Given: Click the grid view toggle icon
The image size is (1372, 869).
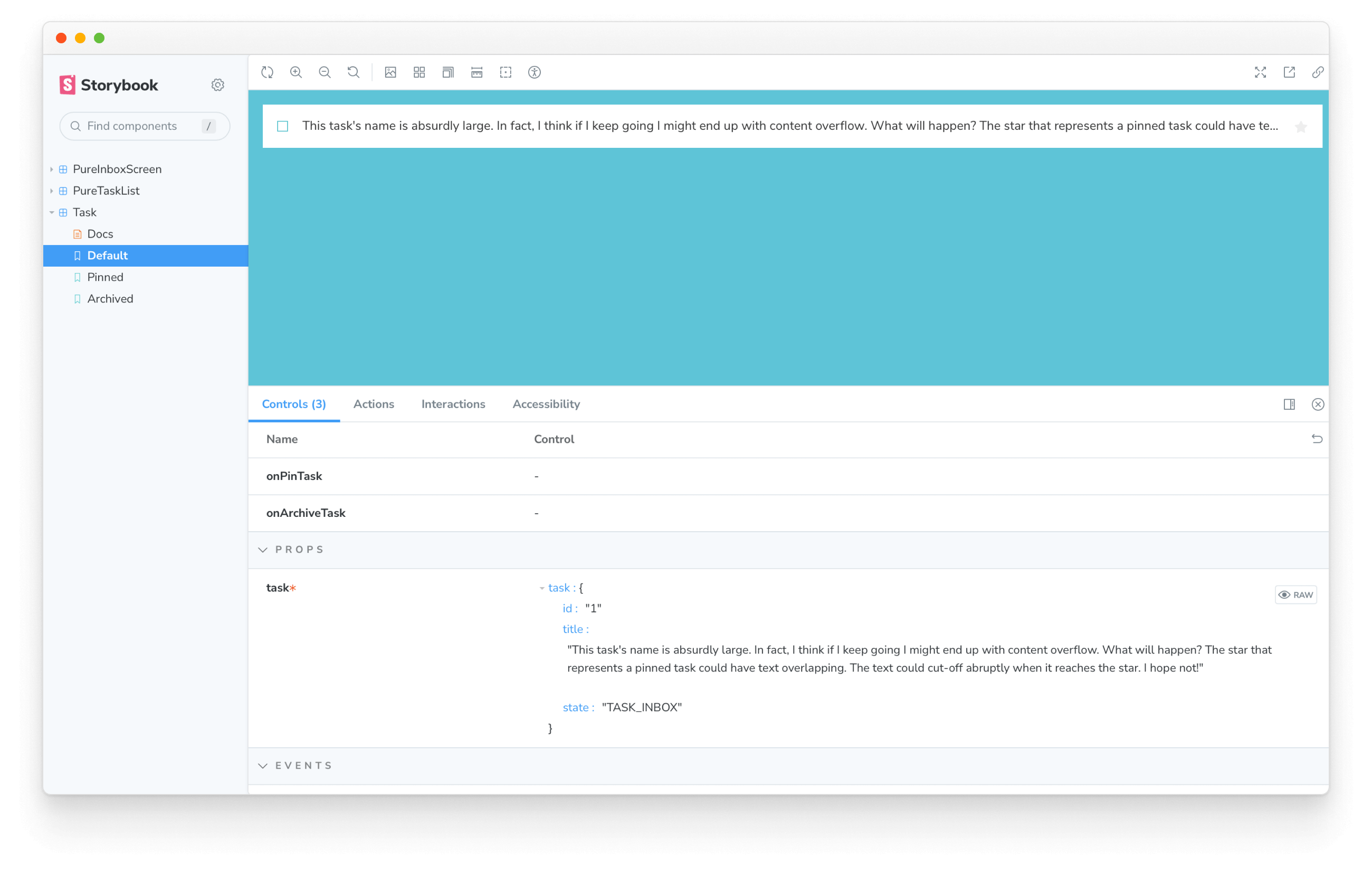Looking at the screenshot, I should (419, 72).
